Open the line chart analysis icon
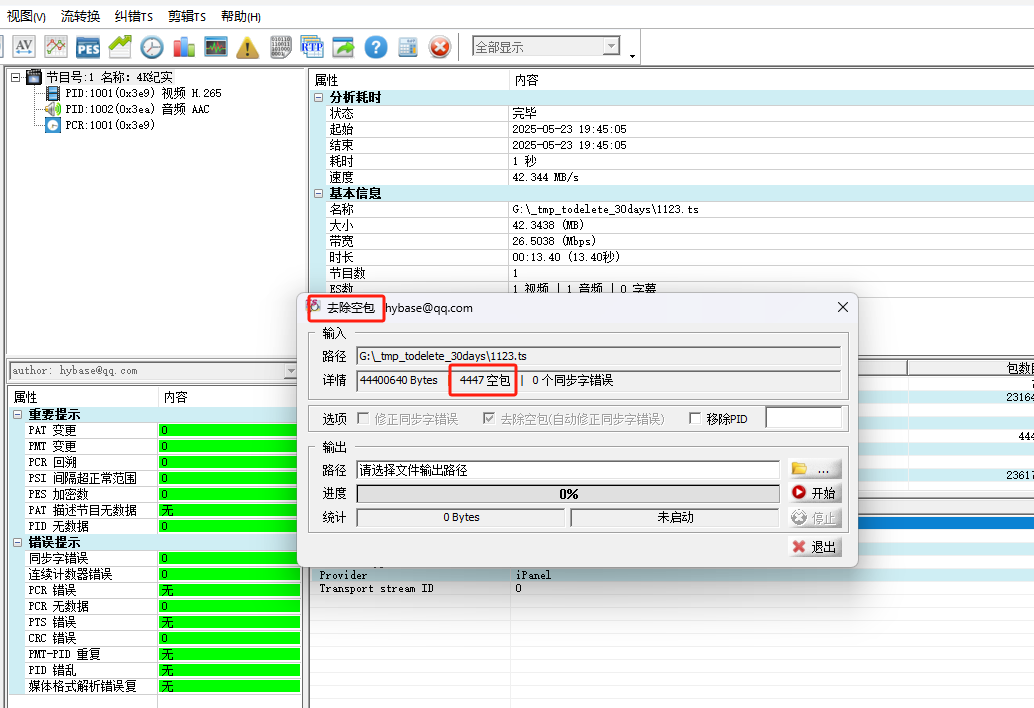The width and height of the screenshot is (1034, 708). pos(55,47)
